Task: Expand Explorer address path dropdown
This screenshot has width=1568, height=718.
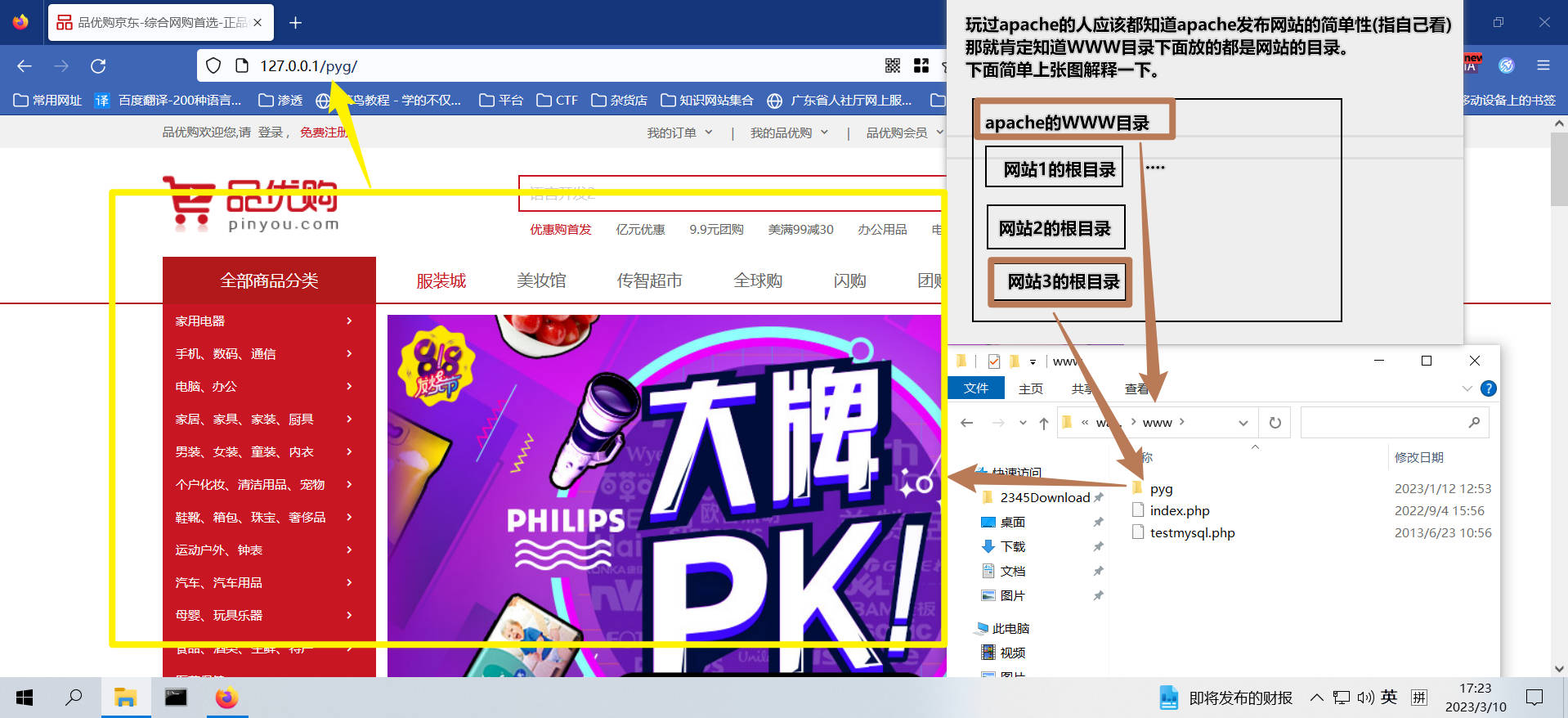Action: 1243,423
